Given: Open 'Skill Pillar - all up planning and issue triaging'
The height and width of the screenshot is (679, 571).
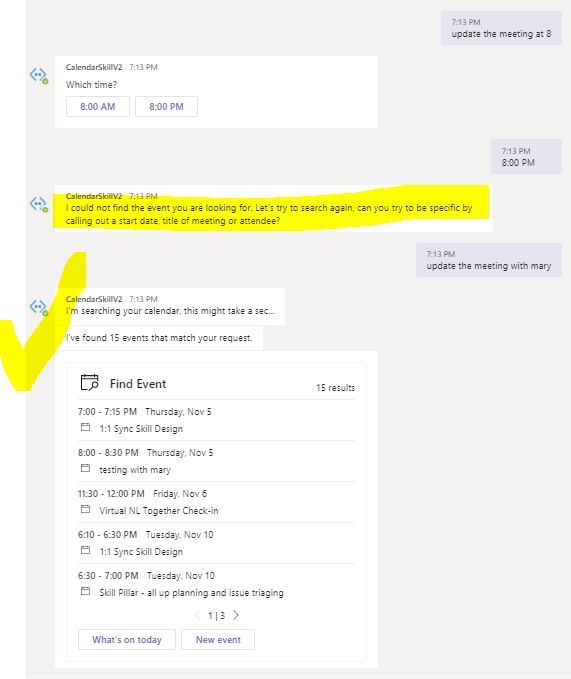Looking at the screenshot, I should click(x=191, y=593).
